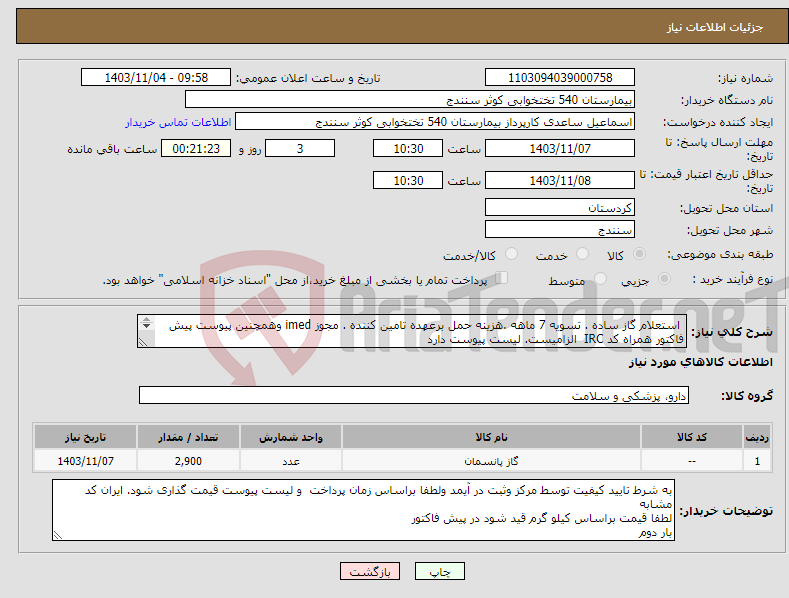Screen dimensions: 789x598
Task: Select the خدمت radio button
Action: [582, 254]
